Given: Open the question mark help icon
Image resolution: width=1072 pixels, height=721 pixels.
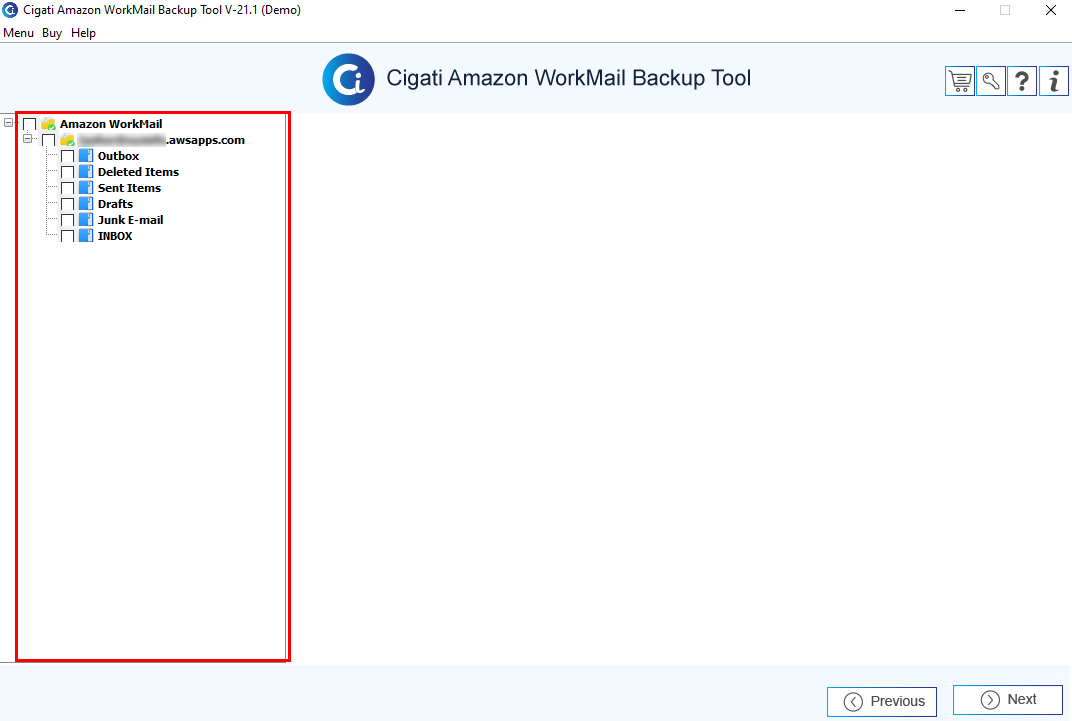Looking at the screenshot, I should click(x=1022, y=81).
